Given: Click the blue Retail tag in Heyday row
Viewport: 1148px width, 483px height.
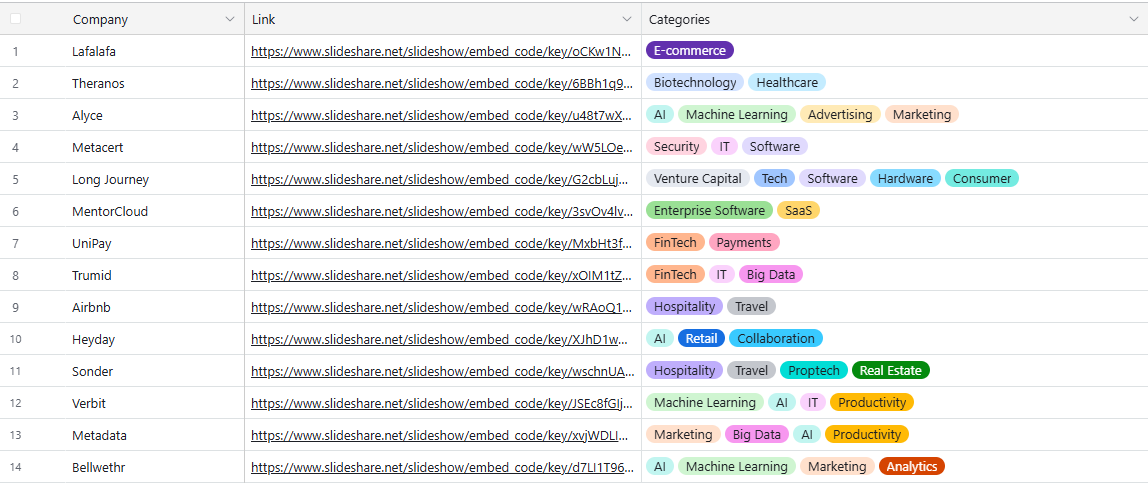Looking at the screenshot, I should click(x=701, y=339).
